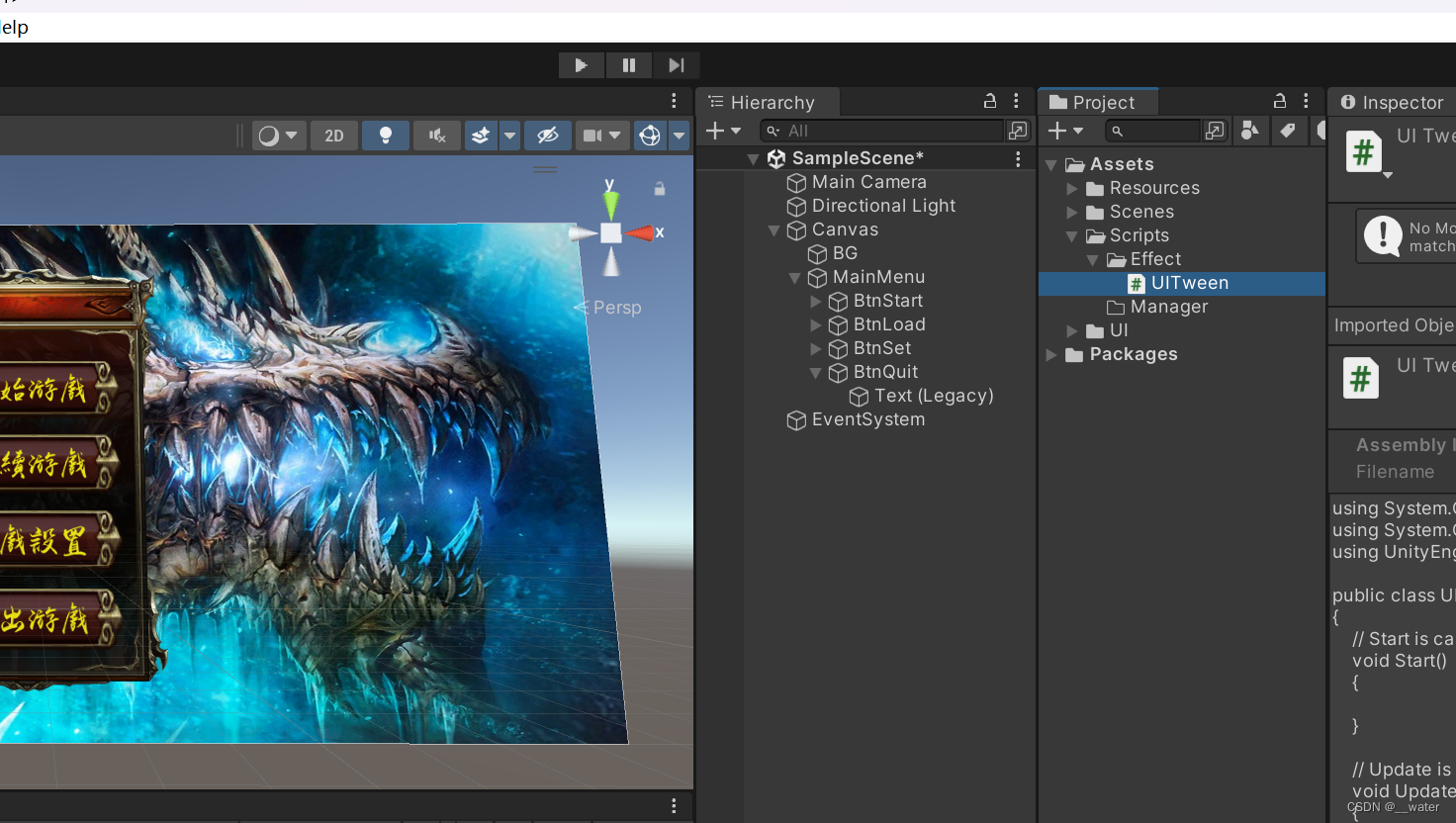Open scene effects dropdown arrow
Screen dimensions: 1456x823
pyautogui.click(x=509, y=136)
